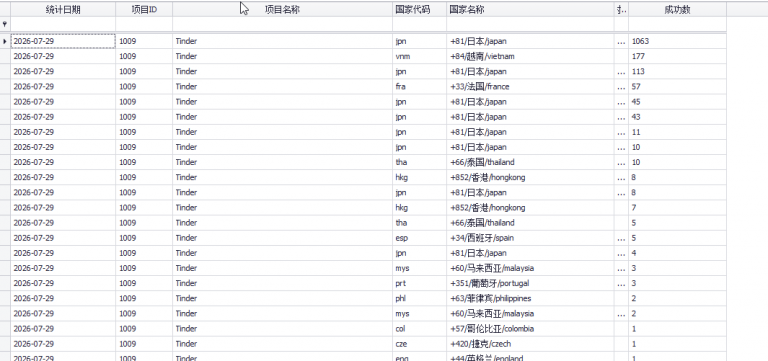Sort by the 统计日期 column header

point(63,9)
